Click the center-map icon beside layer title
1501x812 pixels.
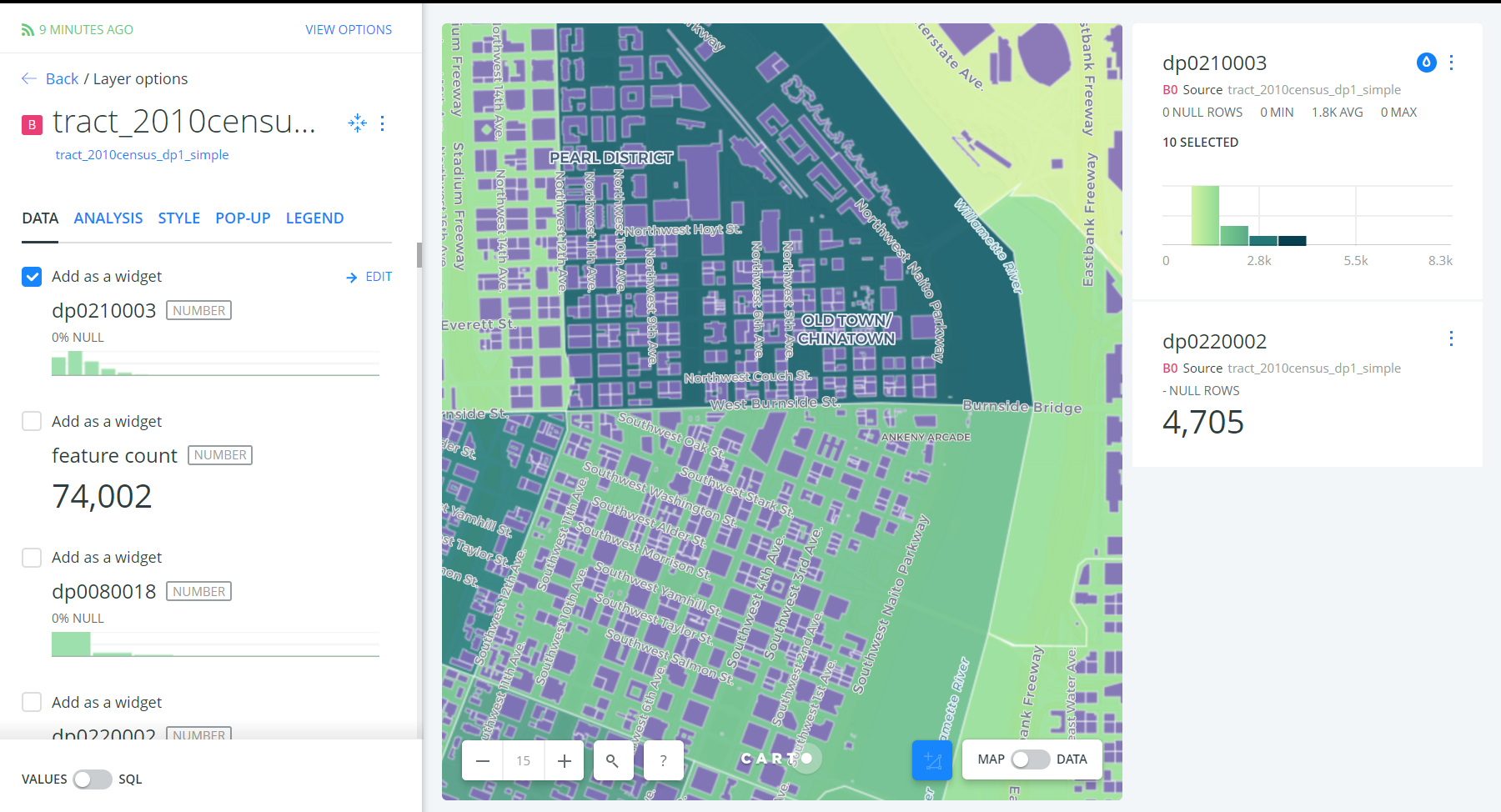pyautogui.click(x=357, y=123)
